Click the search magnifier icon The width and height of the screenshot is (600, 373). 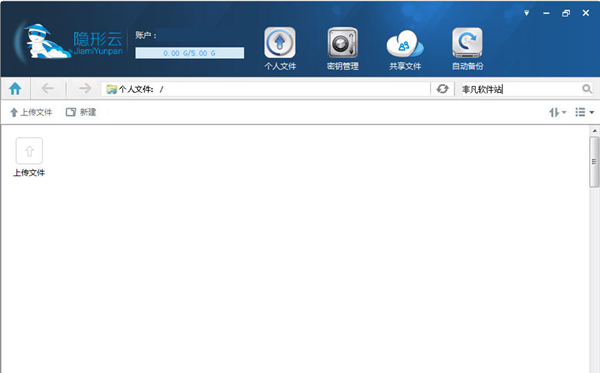click(x=587, y=89)
